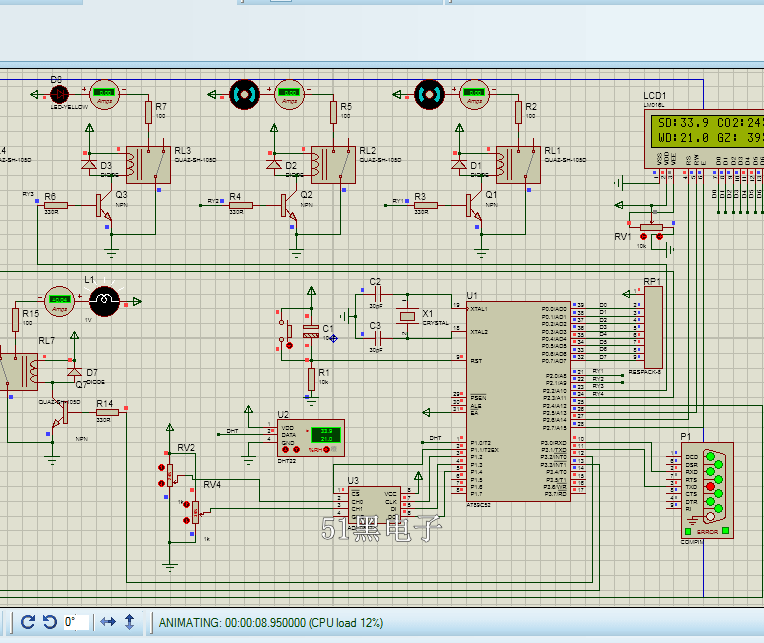Select diode D2
Image resolution: width=764 pixels, height=643 pixels.
274,163
